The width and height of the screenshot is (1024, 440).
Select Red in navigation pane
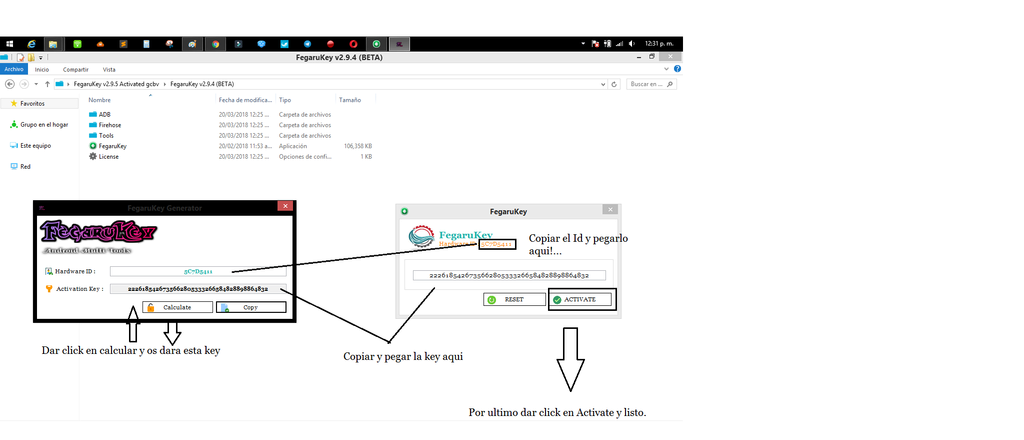(x=20, y=166)
